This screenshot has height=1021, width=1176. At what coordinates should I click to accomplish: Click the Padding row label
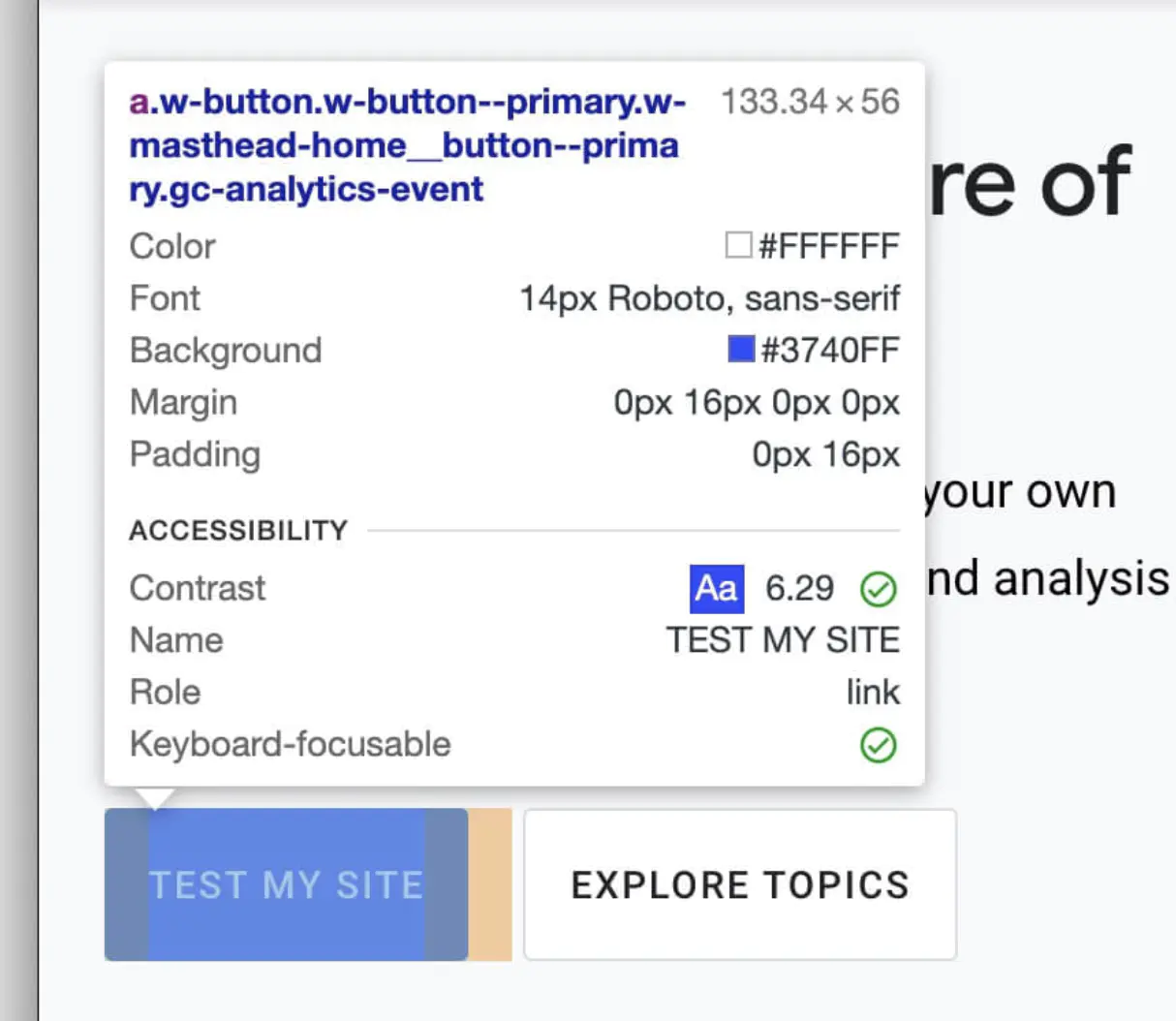195,454
